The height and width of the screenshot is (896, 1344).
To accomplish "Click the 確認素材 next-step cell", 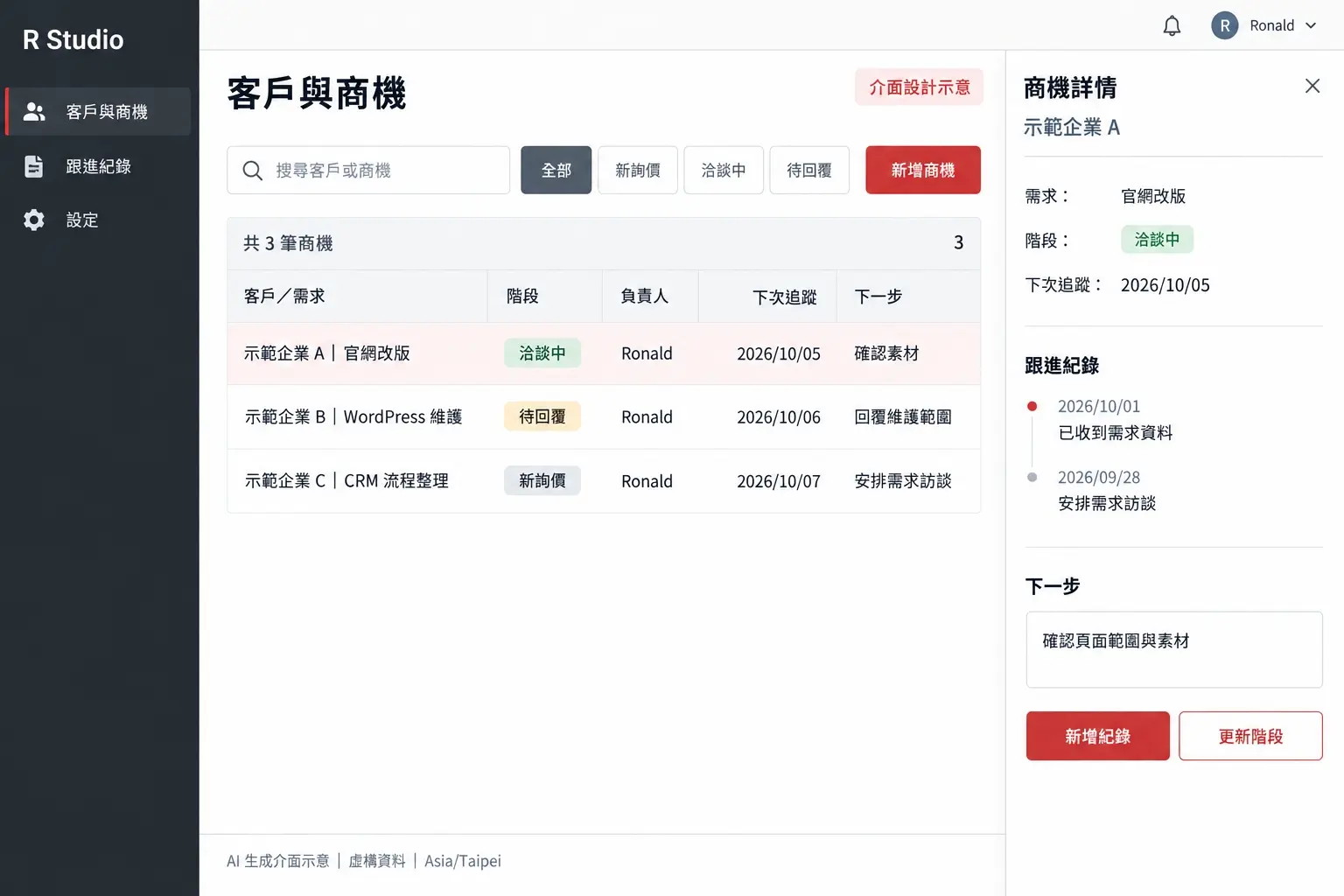I will coord(887,353).
